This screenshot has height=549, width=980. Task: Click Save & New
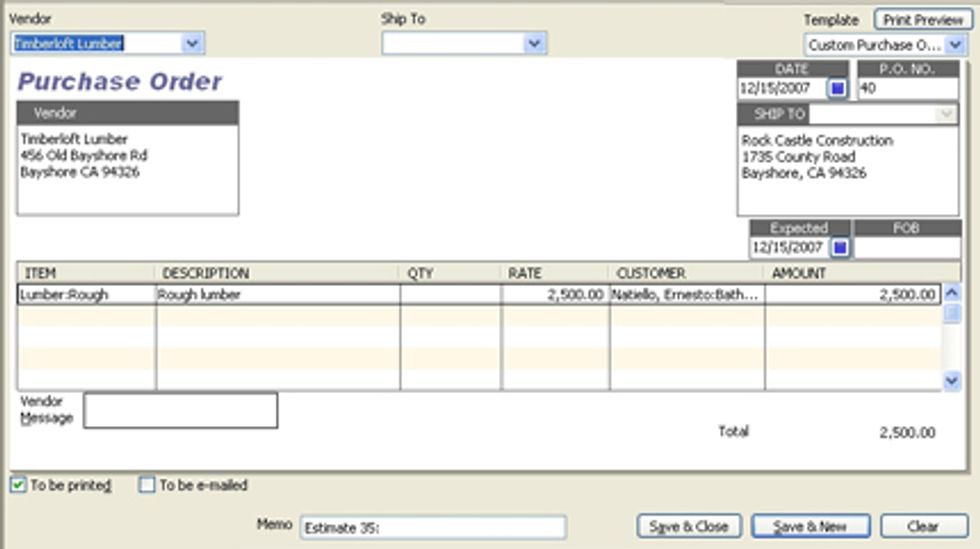click(810, 526)
